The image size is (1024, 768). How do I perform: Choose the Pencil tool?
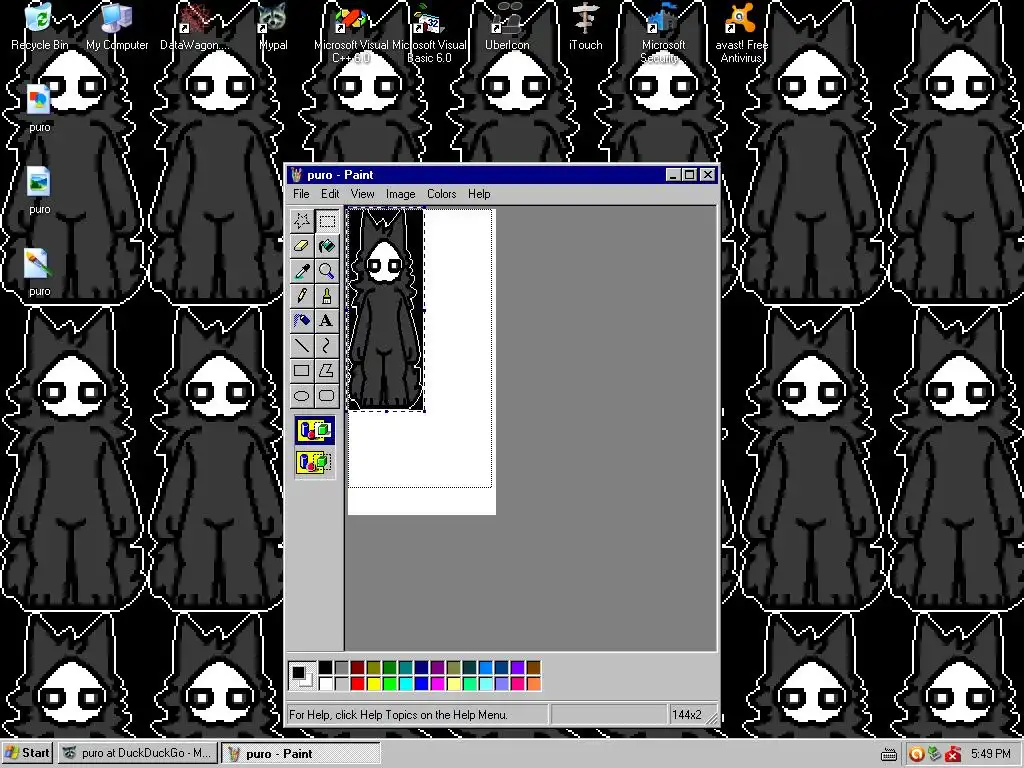(302, 296)
